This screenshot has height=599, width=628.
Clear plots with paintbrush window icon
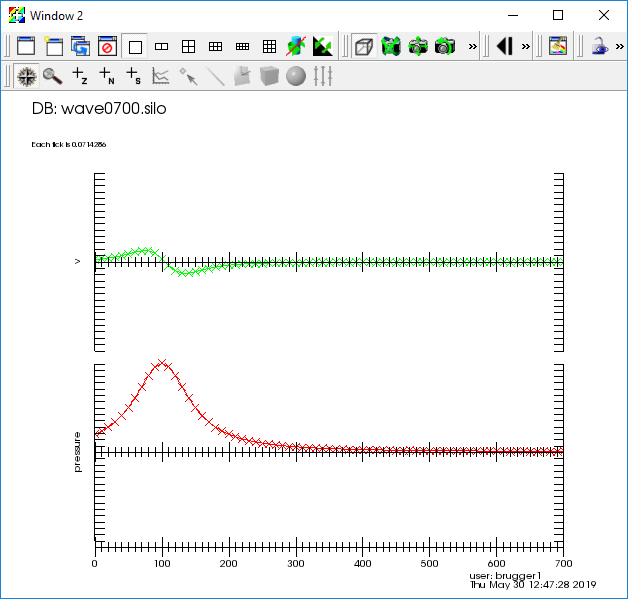tap(558, 46)
